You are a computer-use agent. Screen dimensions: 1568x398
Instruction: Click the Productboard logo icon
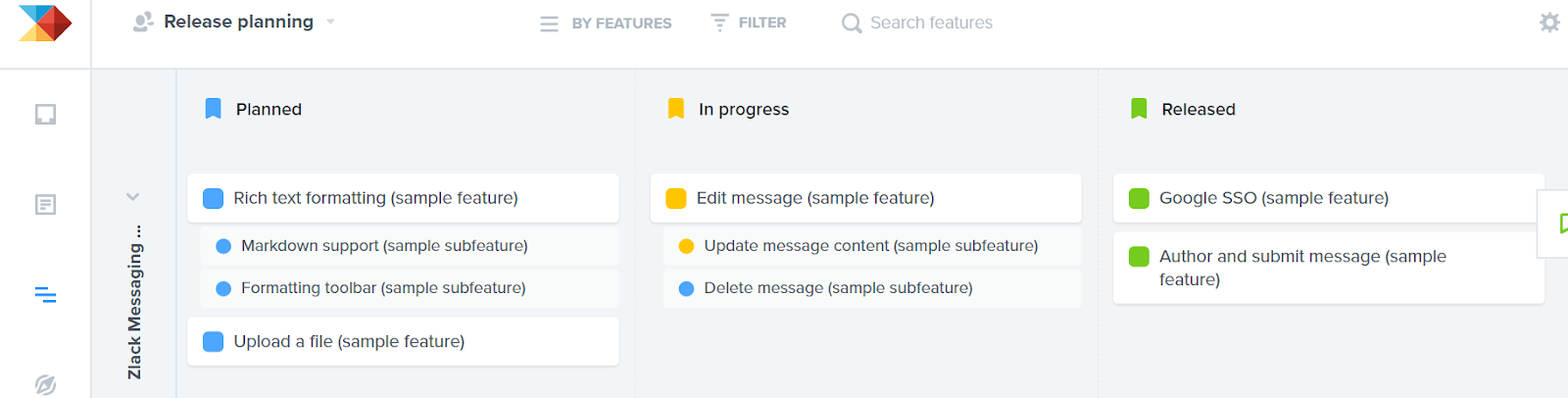[x=45, y=24]
